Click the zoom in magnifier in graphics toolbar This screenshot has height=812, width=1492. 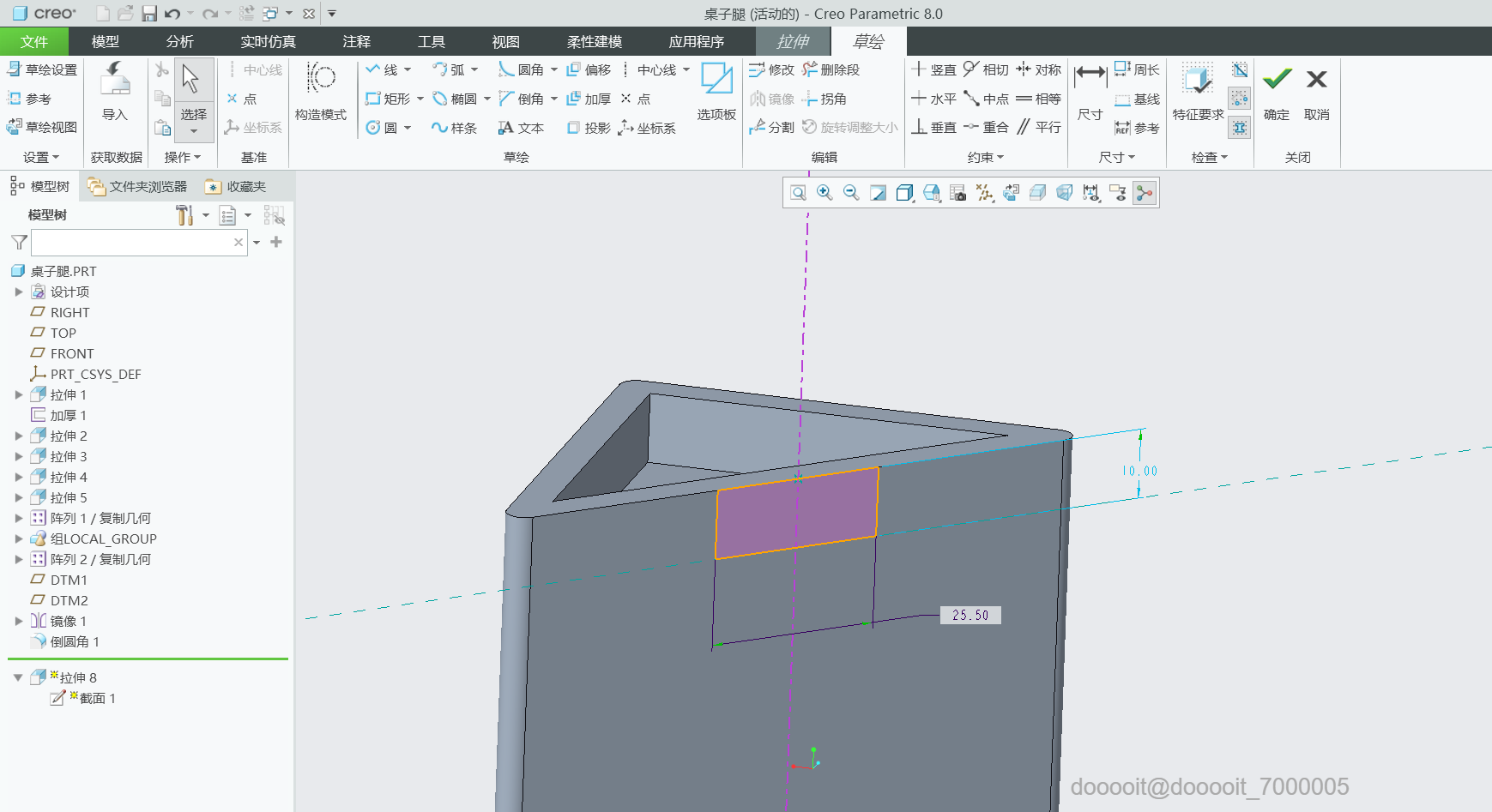825,193
